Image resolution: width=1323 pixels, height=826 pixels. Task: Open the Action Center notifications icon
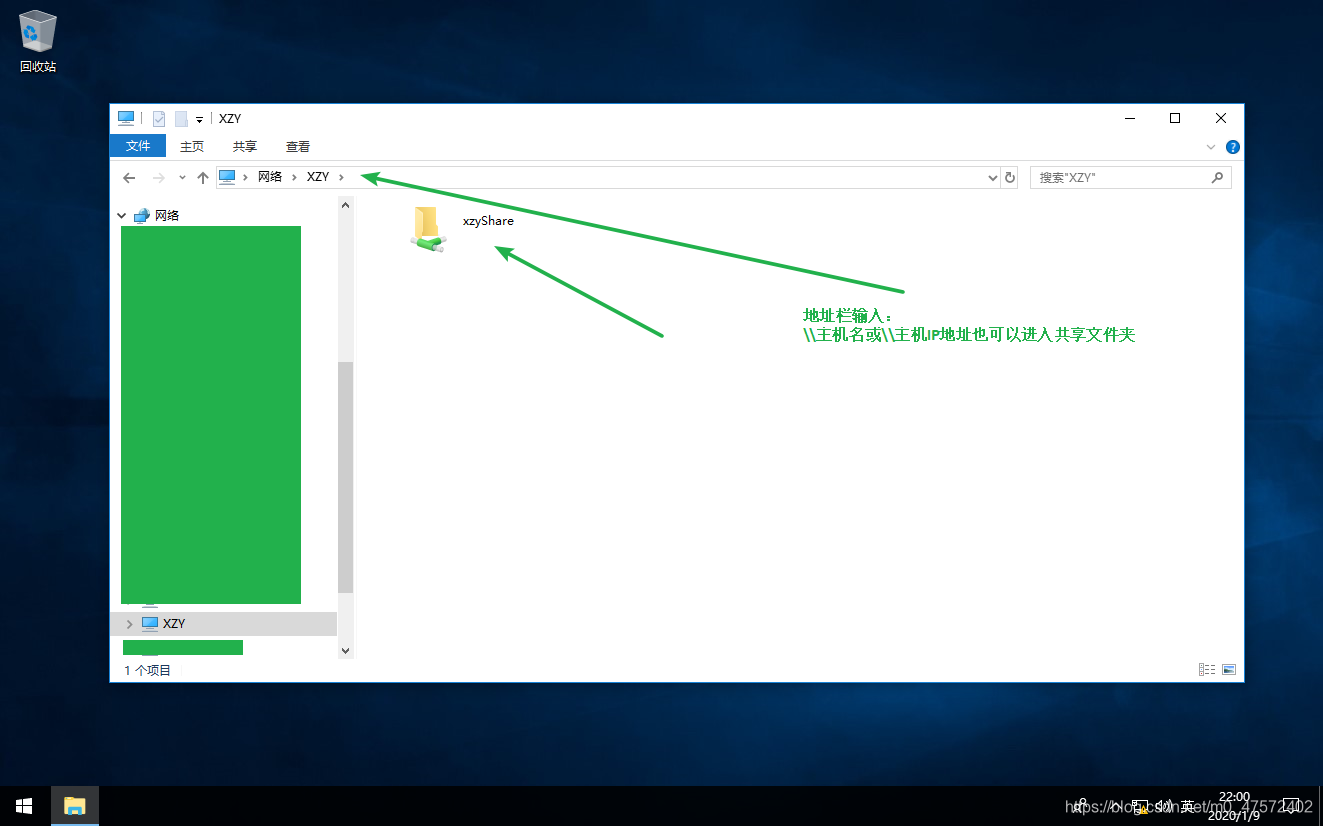pos(1292,806)
